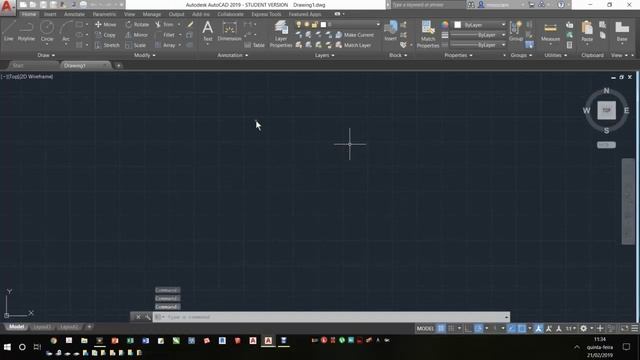Viewport: 640px width, 360px height.
Task: Click the layer color swatch
Action: [x=323, y=24]
